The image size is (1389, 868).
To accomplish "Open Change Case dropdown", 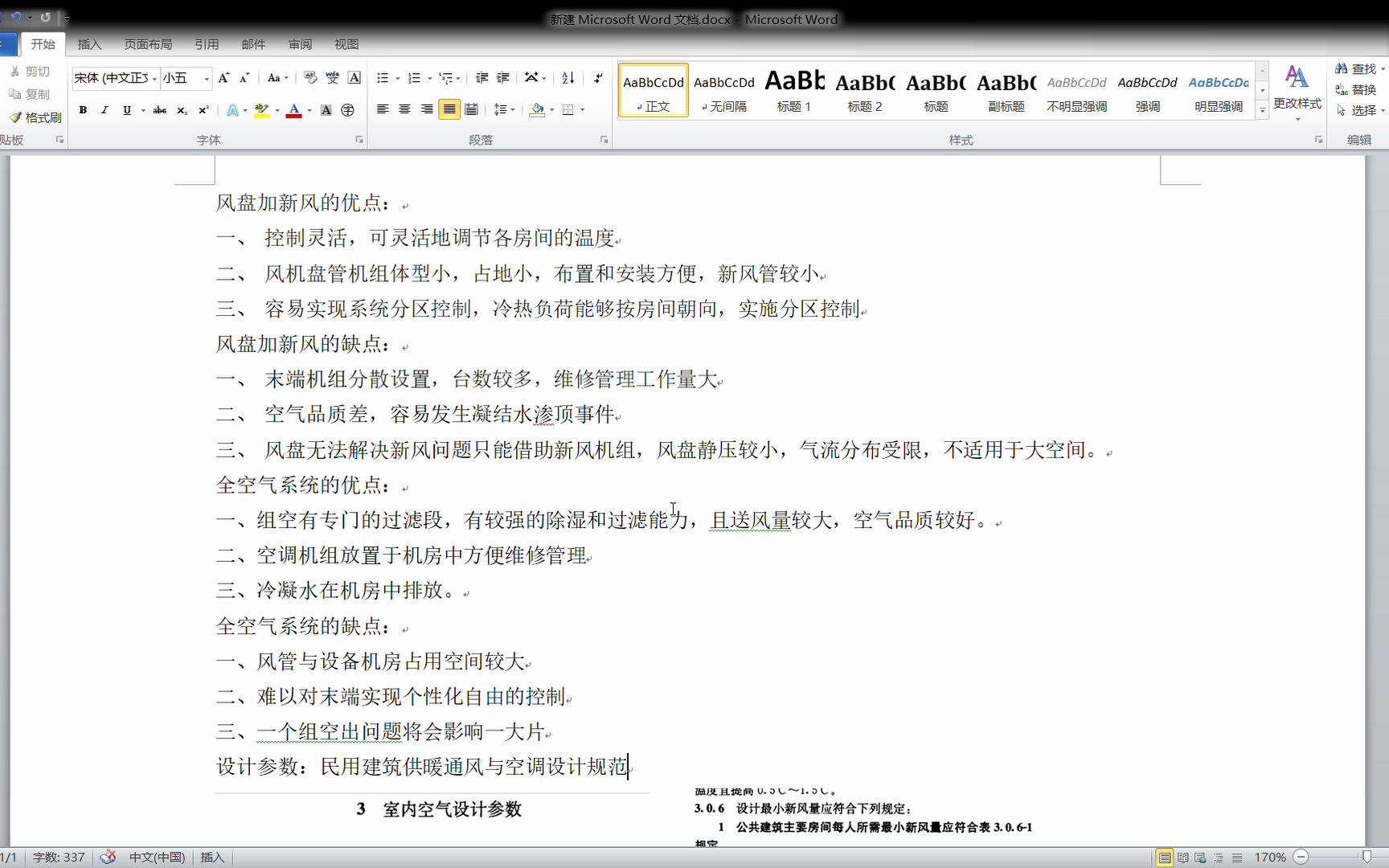I will click(277, 78).
